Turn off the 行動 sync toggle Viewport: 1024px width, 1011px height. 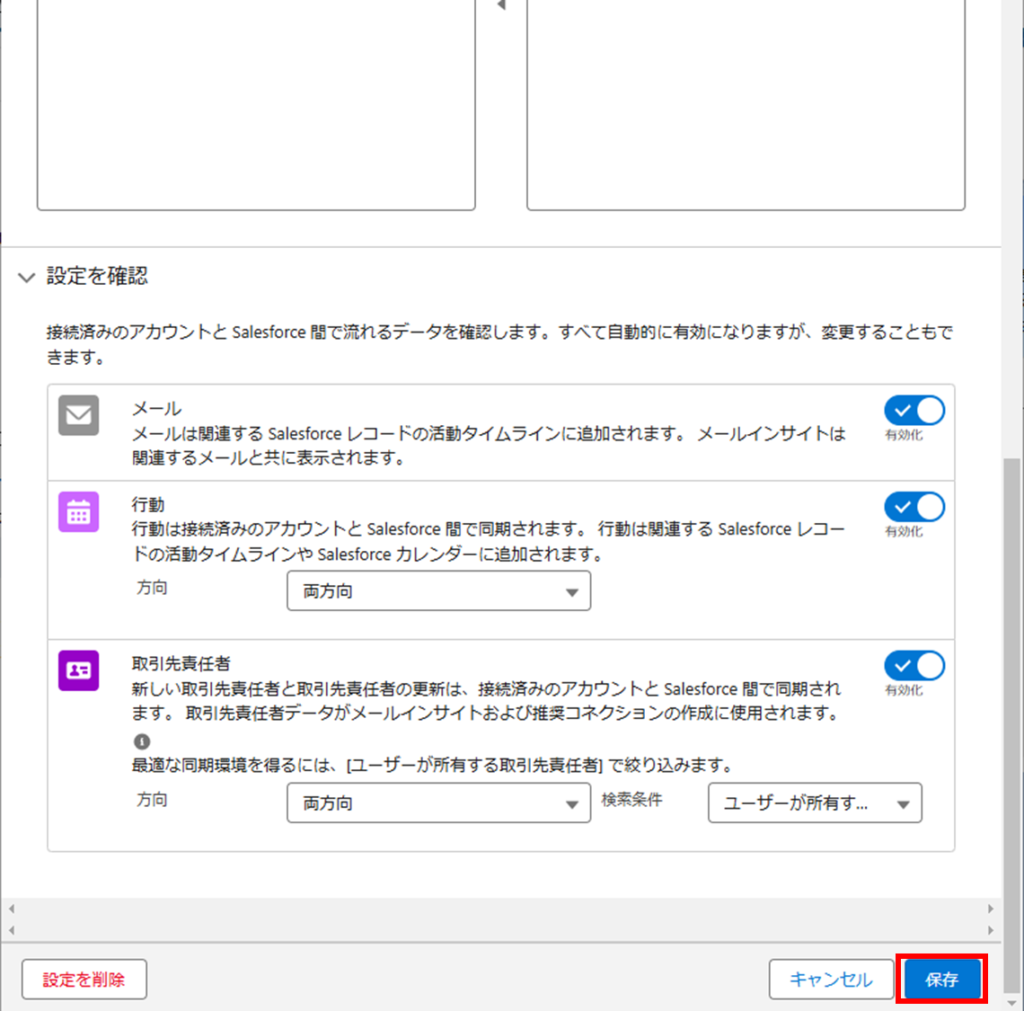coord(914,507)
